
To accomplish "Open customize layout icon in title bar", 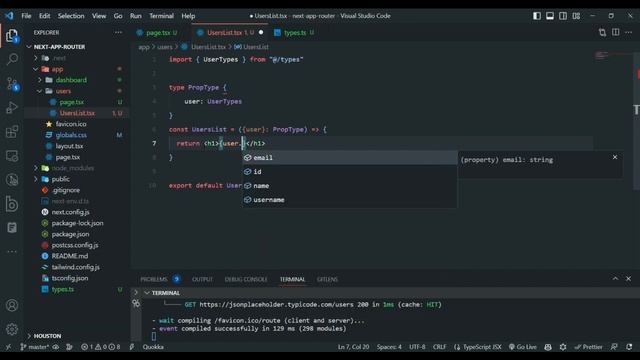I will [x=576, y=16].
